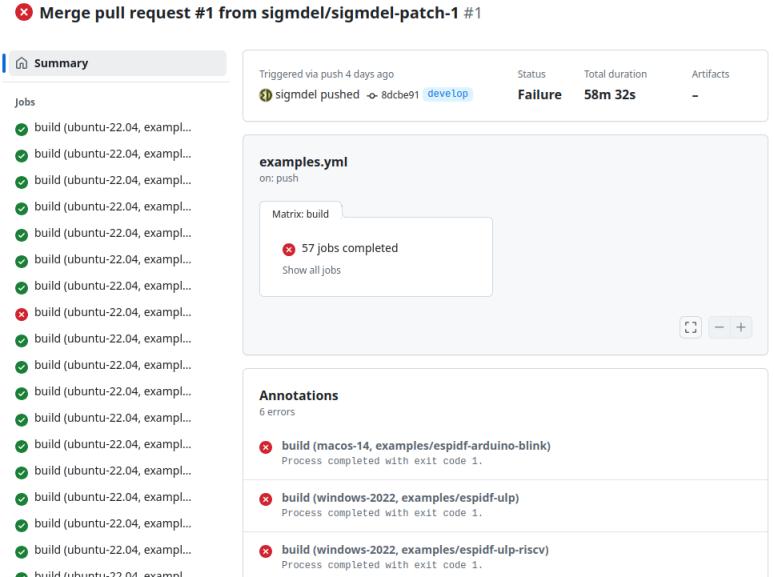The image size is (774, 577).
Task: Click the home icon beside Summary
Action: tap(22, 63)
